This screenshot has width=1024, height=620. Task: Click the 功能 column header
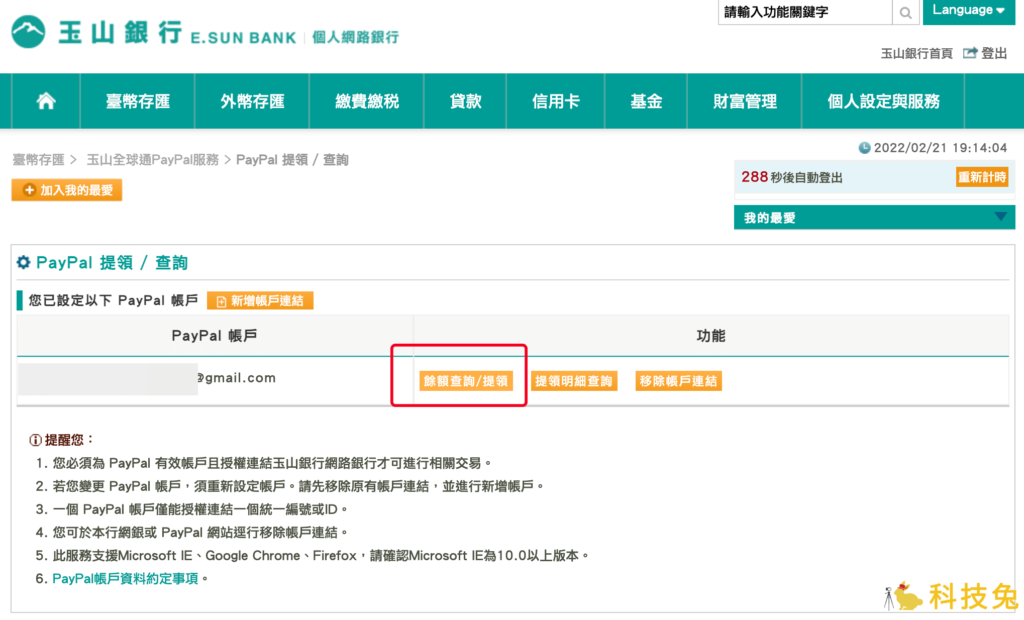coord(711,336)
